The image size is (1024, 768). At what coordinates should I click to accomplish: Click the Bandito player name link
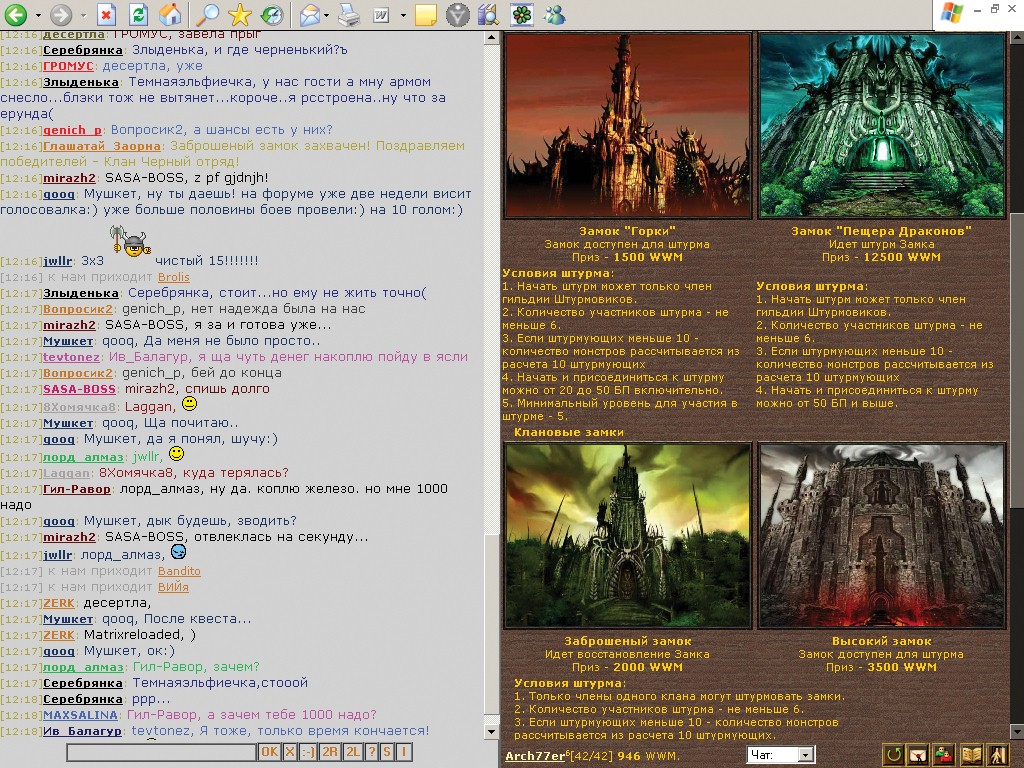179,571
